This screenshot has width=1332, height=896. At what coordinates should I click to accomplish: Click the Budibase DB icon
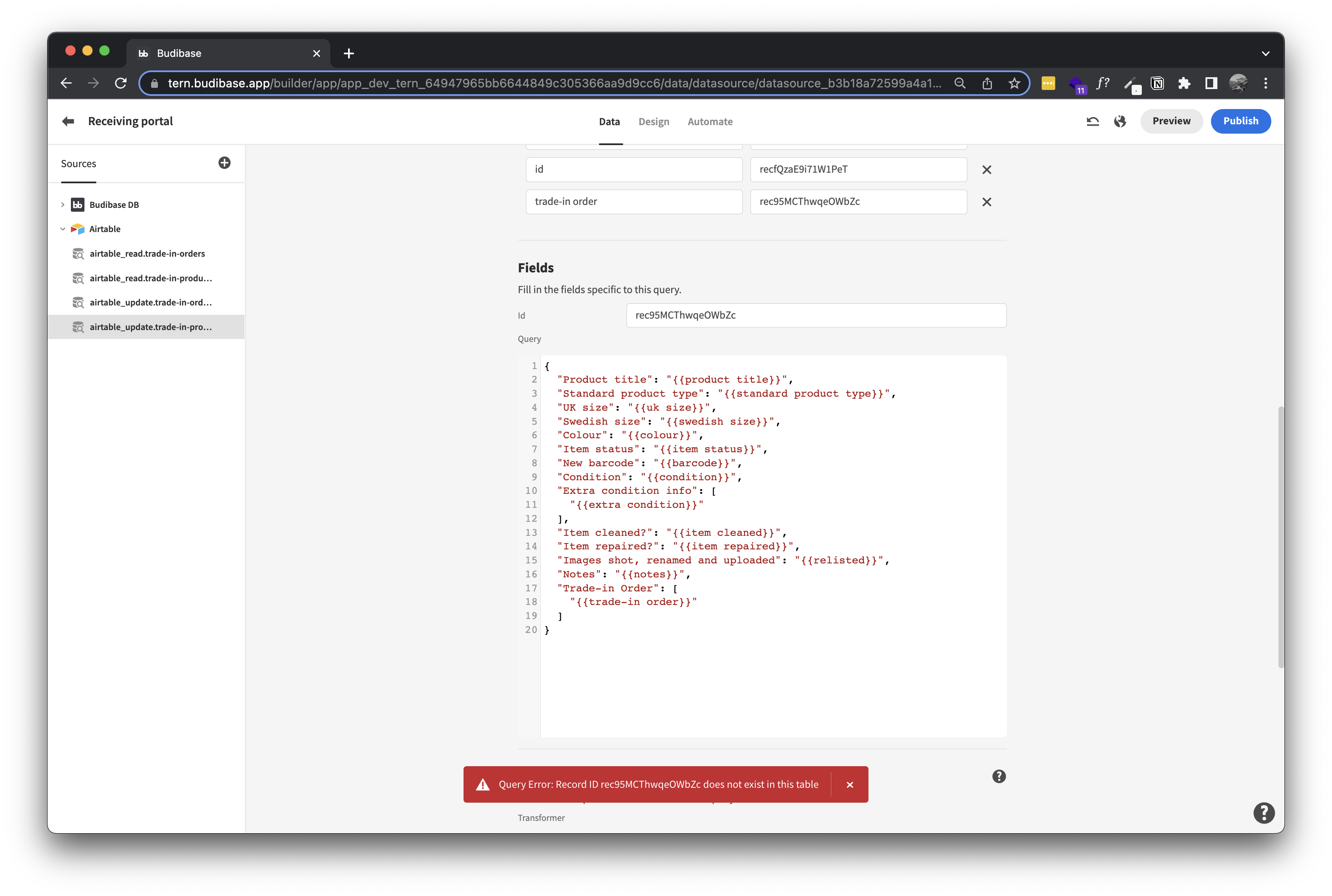77,204
